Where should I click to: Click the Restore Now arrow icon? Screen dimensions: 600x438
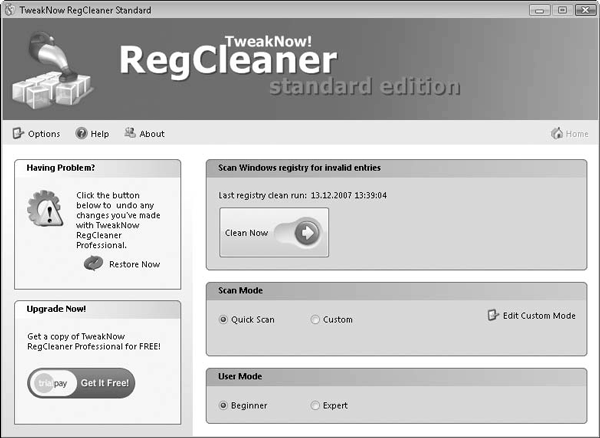click(93, 263)
